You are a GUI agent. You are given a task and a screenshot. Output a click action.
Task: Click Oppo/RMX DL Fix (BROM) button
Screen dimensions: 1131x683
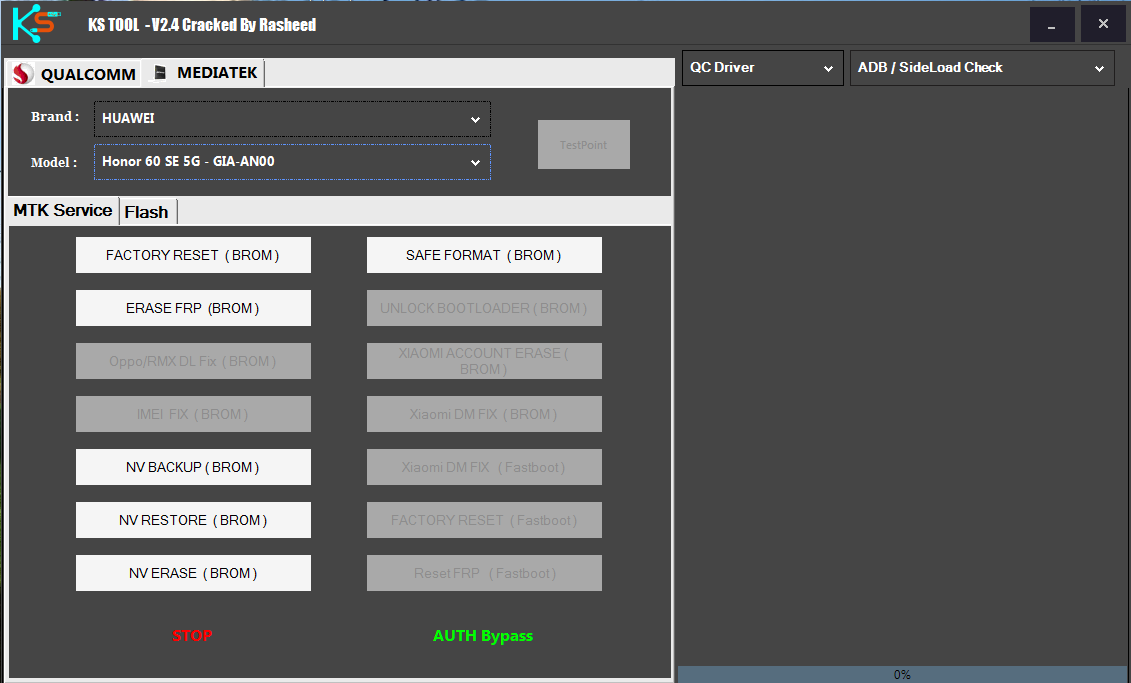[193, 361]
